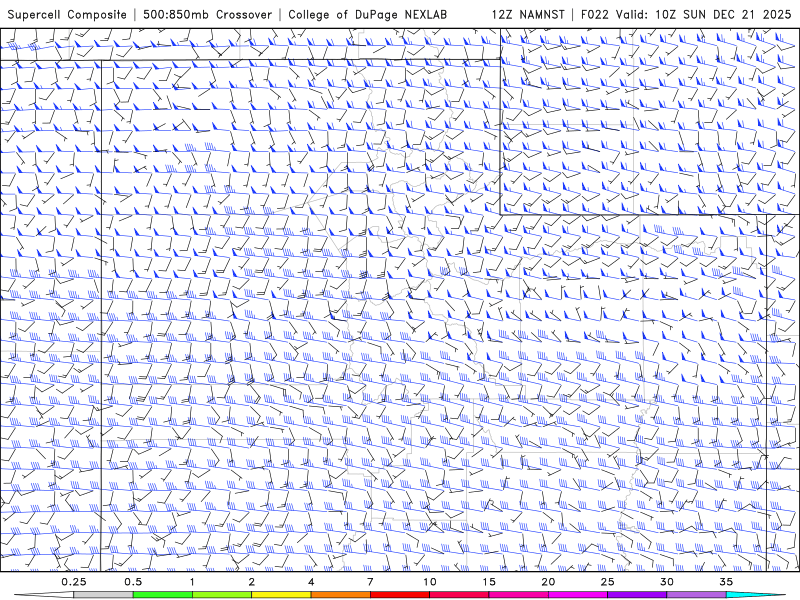Click the legend label '7'
The width and height of the screenshot is (800, 600).
coord(370,582)
